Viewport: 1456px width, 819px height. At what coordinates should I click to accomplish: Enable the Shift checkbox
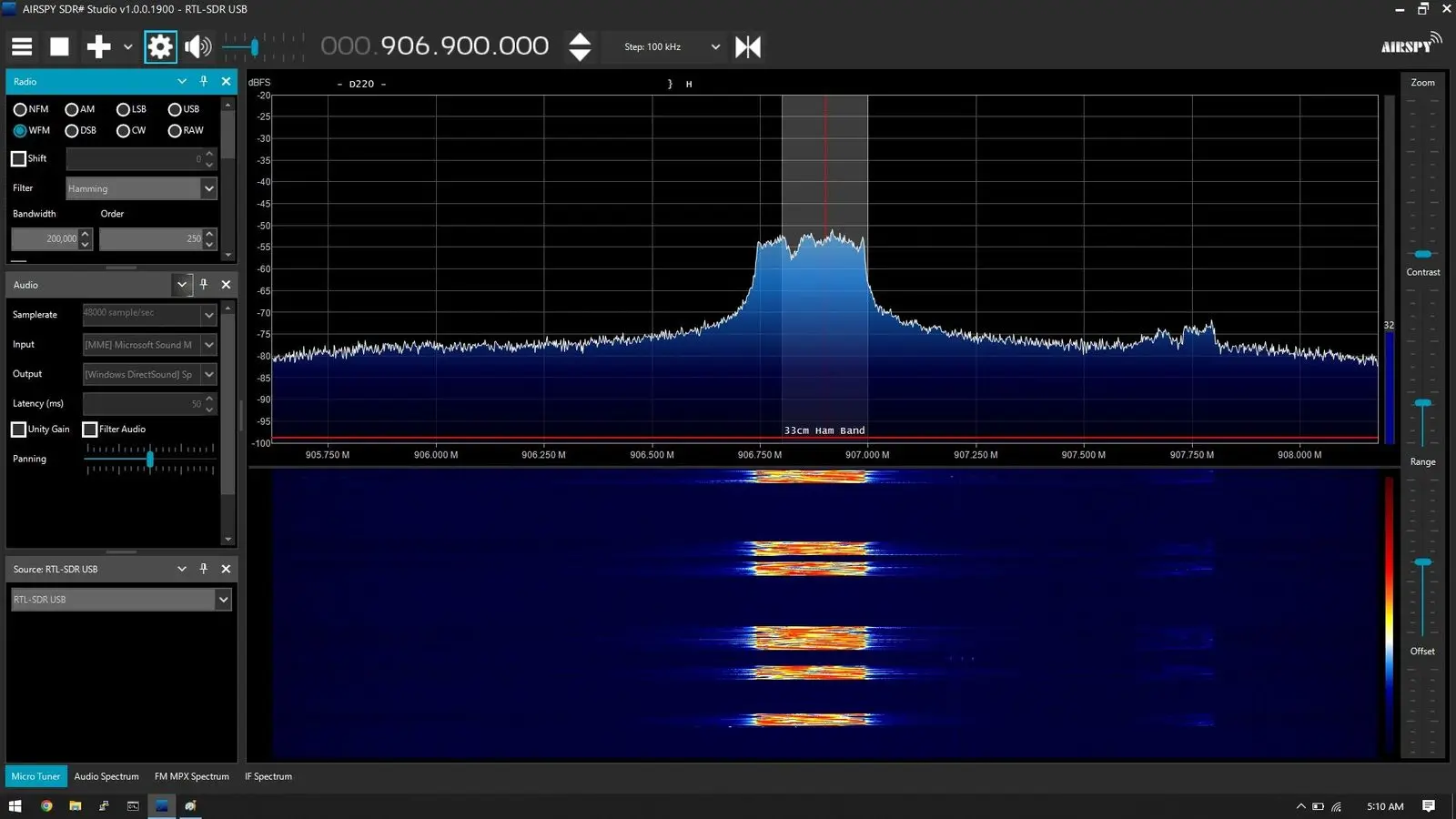[18, 158]
